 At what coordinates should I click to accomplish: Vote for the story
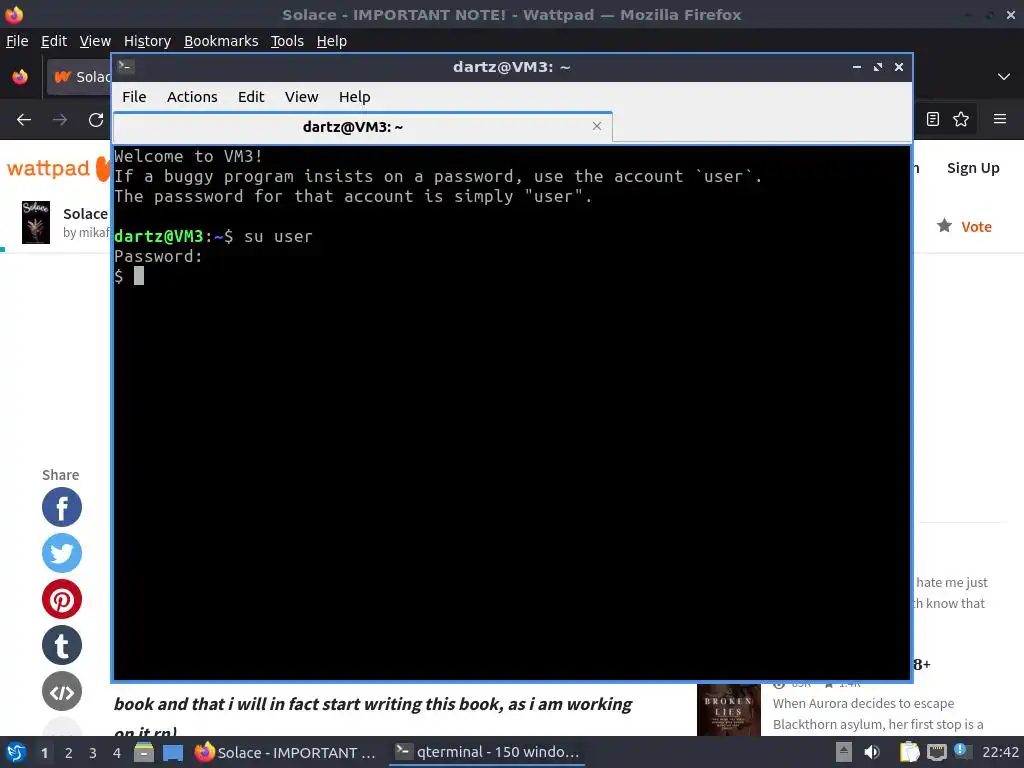pyautogui.click(x=964, y=227)
